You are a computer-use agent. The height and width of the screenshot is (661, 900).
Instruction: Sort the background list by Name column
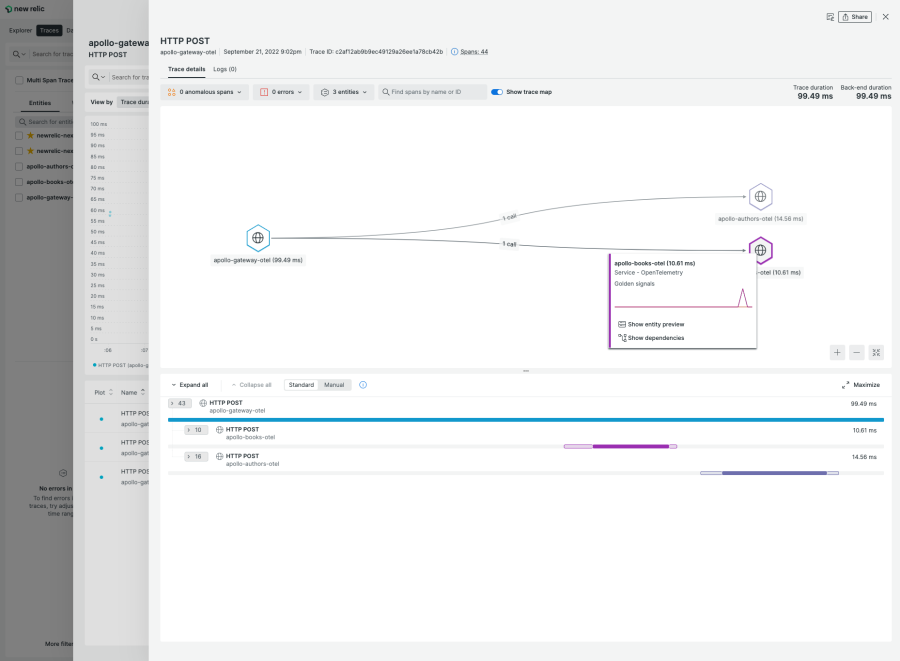coord(133,392)
